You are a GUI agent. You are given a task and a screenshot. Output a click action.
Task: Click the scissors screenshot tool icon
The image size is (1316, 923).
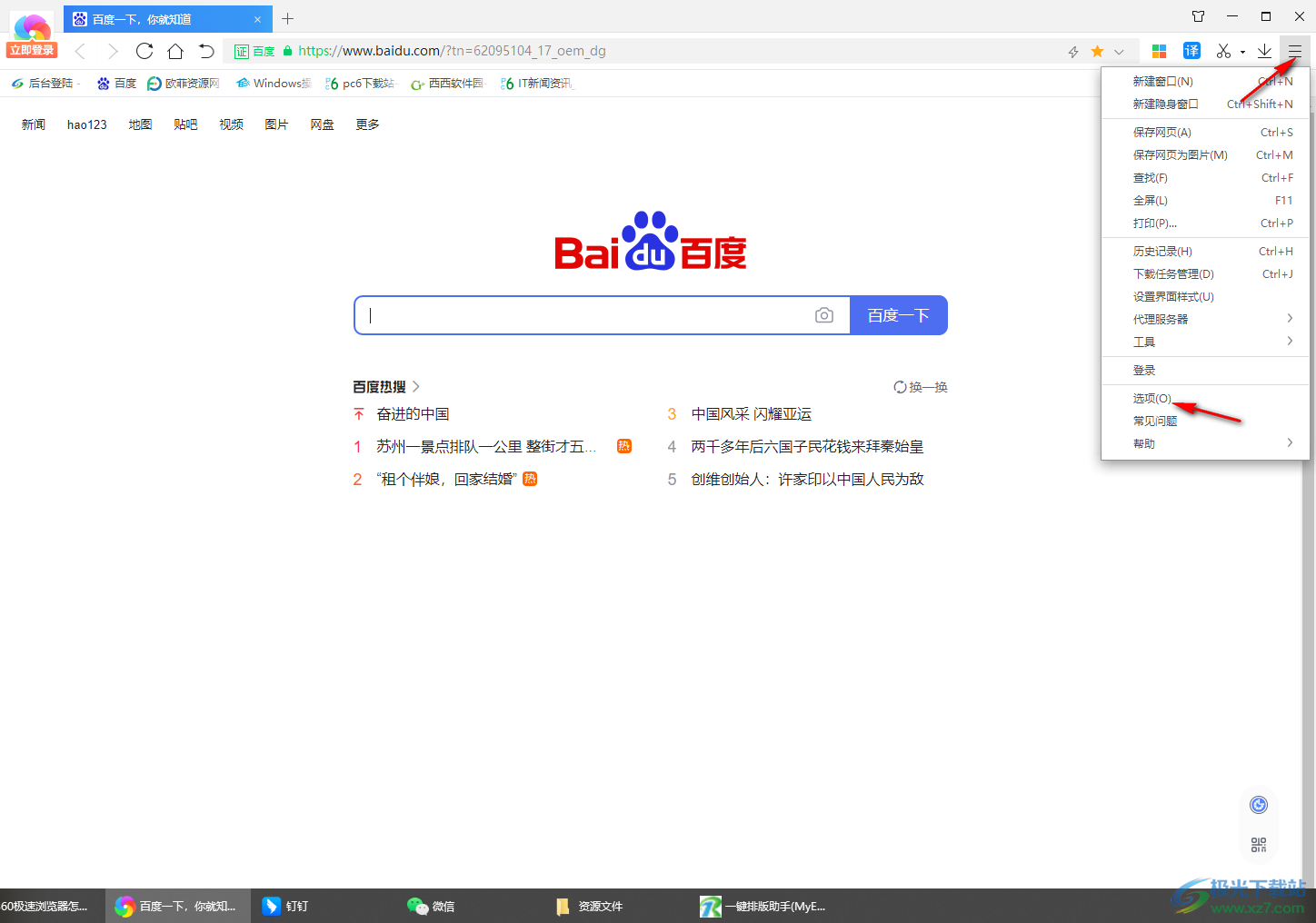pyautogui.click(x=1223, y=51)
